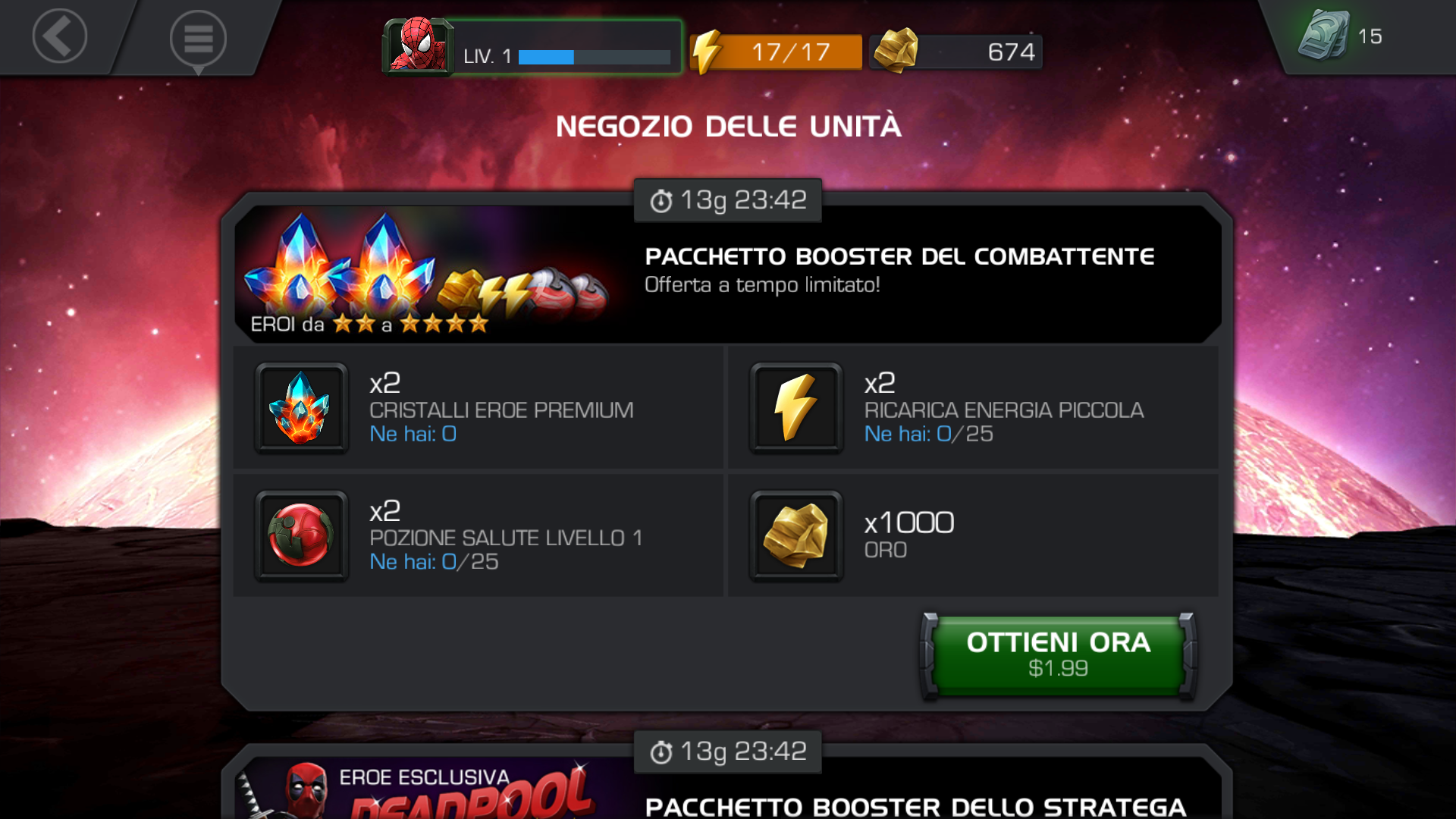Tap the back arrow icon
Image resolution: width=1456 pixels, height=819 pixels.
60,36
